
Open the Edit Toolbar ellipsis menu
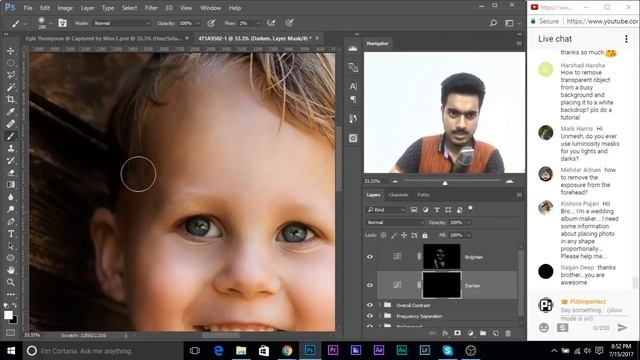(11, 294)
